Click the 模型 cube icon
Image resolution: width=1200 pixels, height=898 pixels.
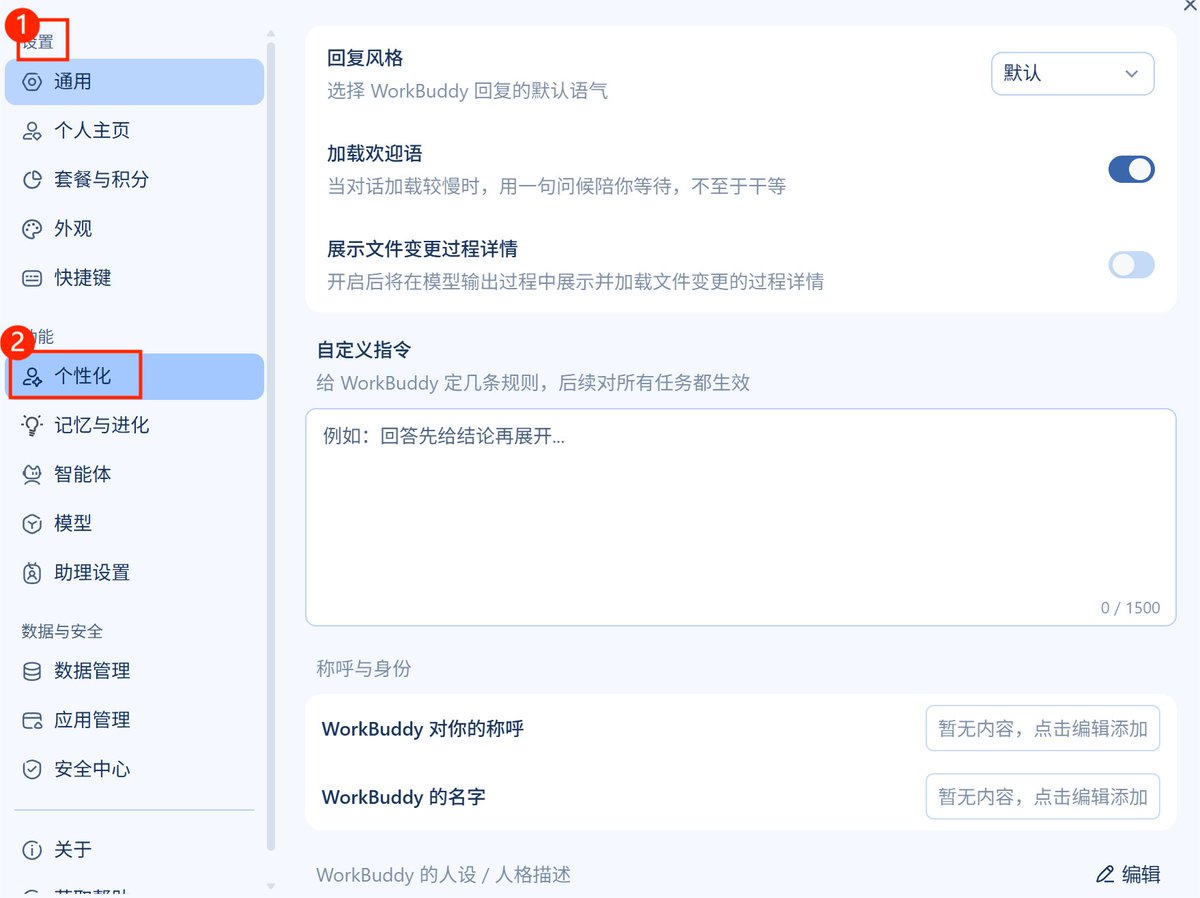pyautogui.click(x=32, y=524)
